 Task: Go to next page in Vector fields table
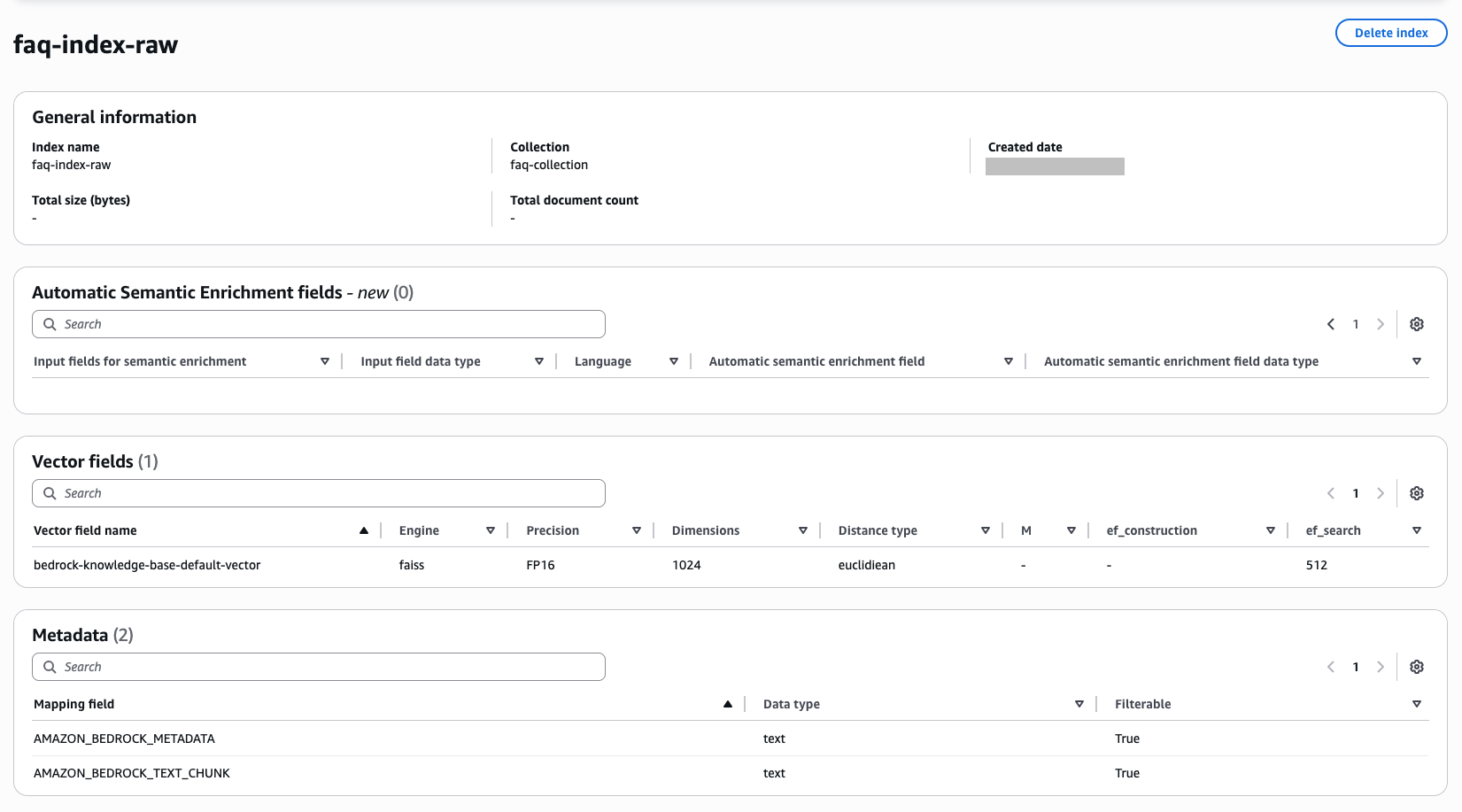[x=1381, y=493]
